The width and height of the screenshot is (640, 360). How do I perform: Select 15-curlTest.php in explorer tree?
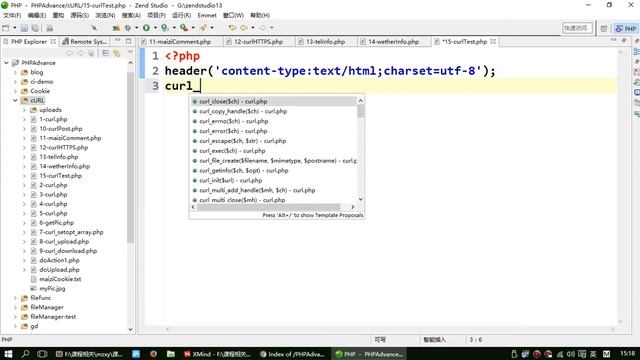(x=60, y=176)
